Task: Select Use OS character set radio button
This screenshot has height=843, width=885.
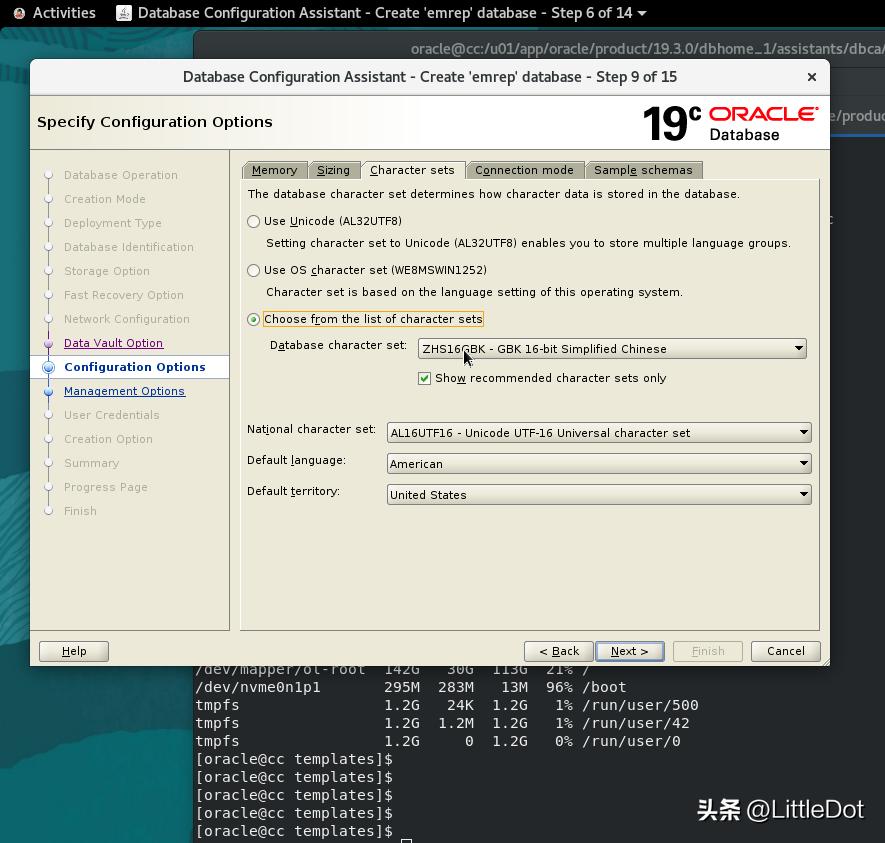Action: [x=253, y=270]
